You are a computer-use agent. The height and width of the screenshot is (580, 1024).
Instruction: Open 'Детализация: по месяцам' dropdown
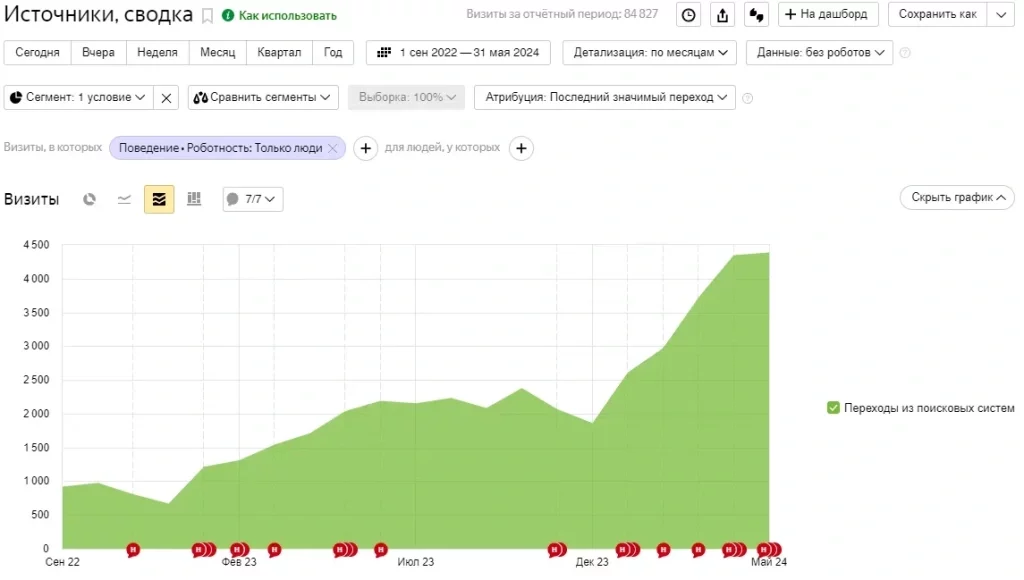(649, 52)
